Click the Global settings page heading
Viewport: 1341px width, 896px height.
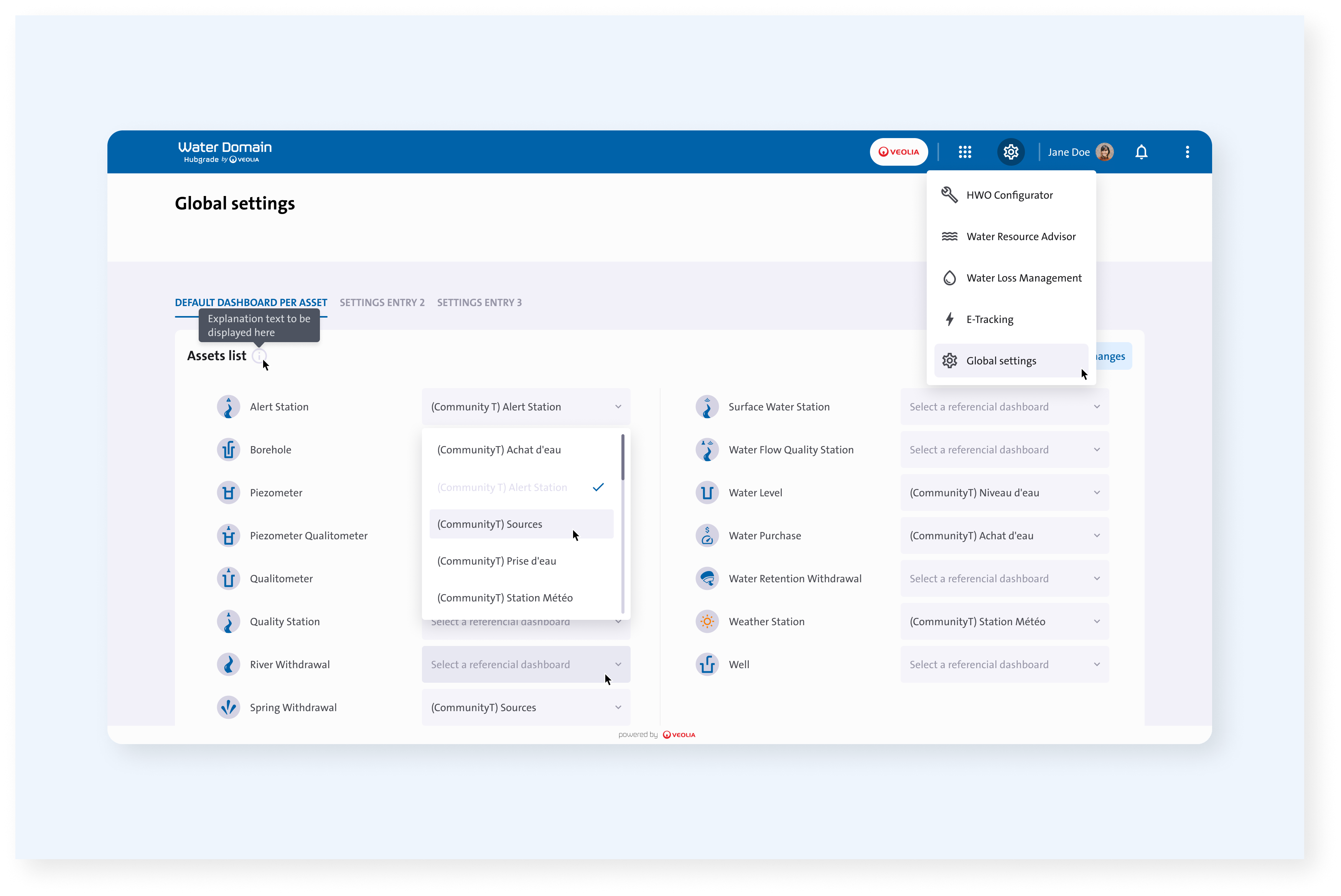pos(235,203)
